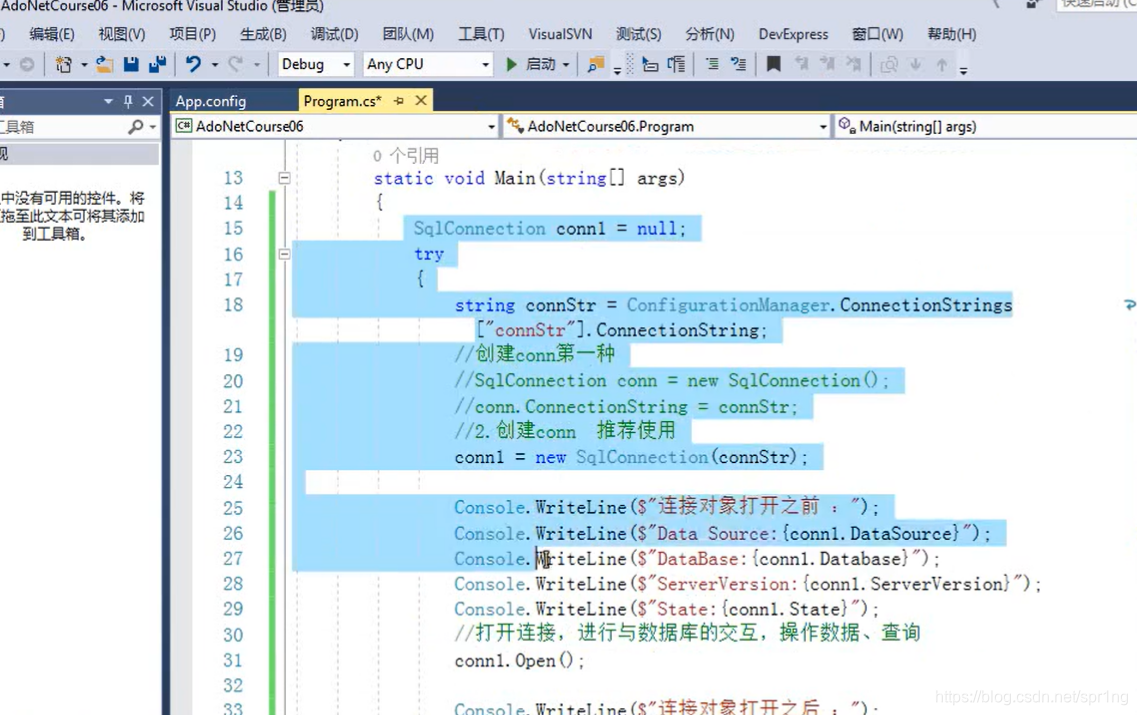Open the 帮助(H) menu
Screen dimensions: 1137x715
tap(952, 34)
